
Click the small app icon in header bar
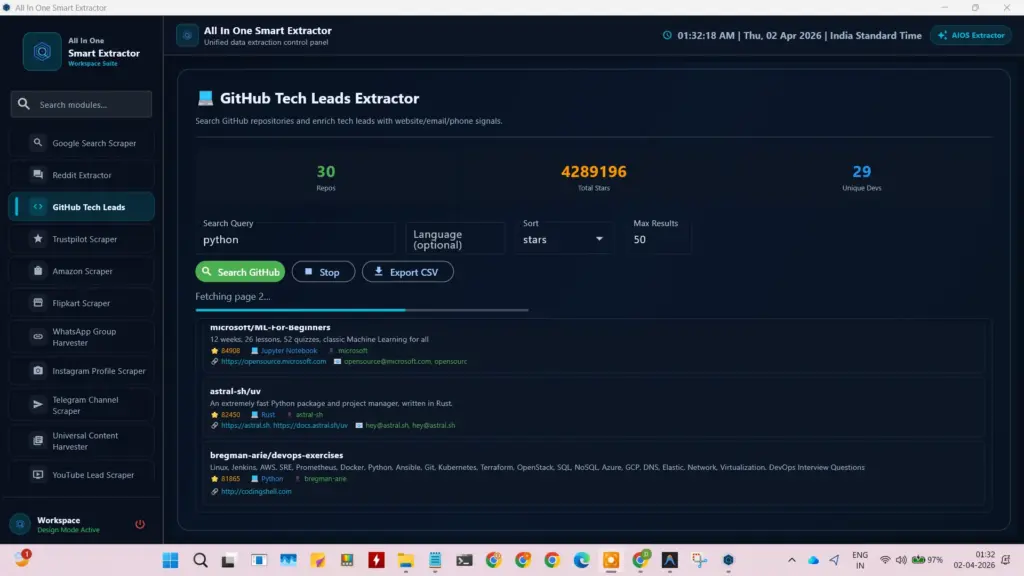[187, 35]
